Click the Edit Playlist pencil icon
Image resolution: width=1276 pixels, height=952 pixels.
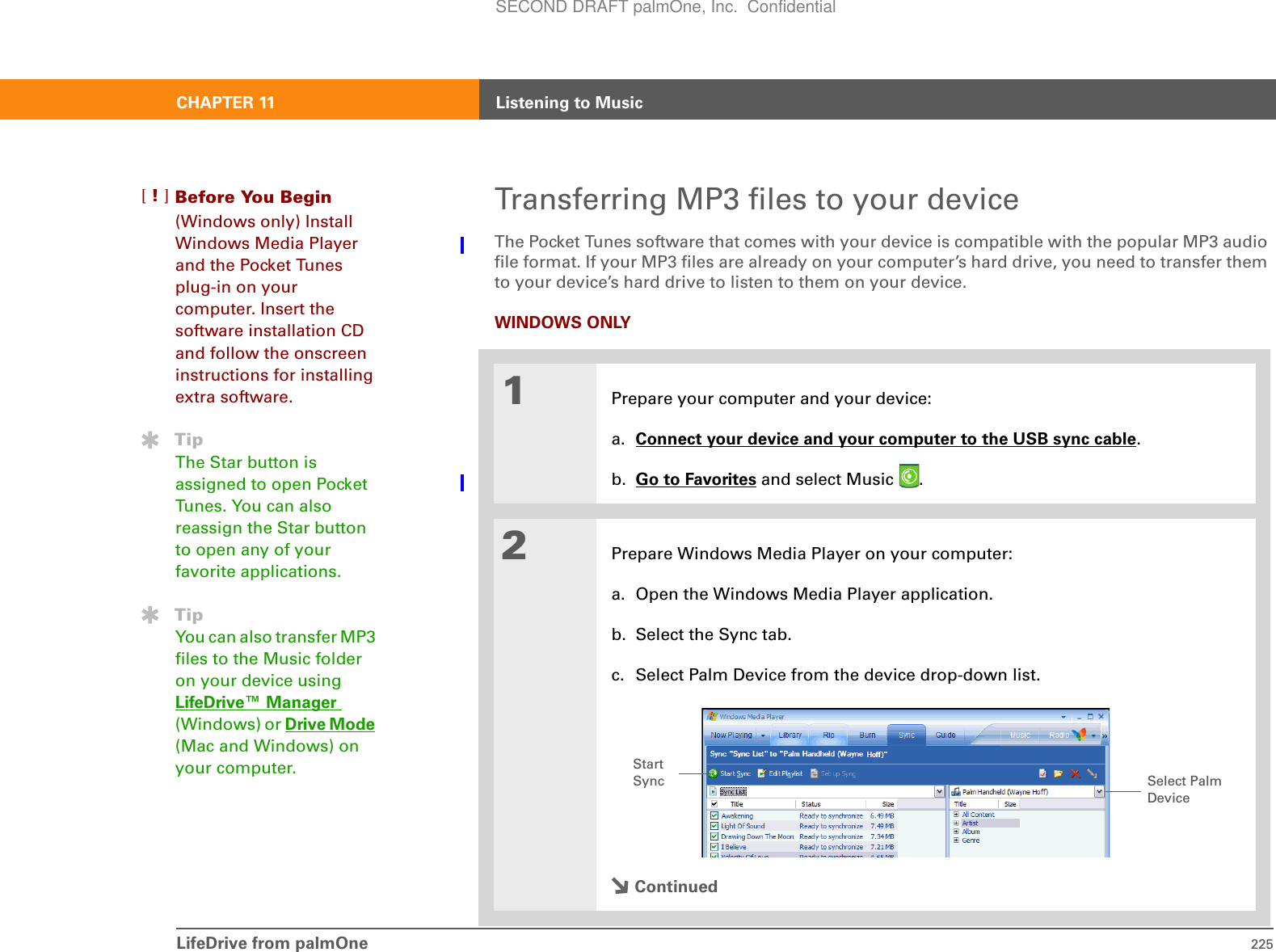(x=761, y=773)
